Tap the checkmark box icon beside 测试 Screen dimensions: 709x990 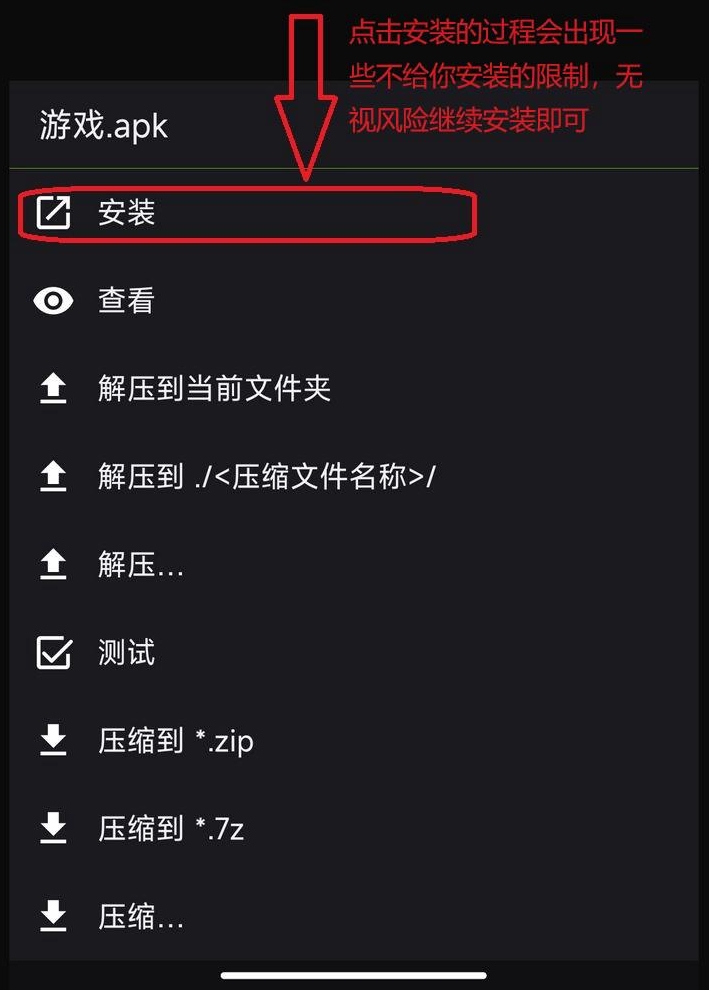point(54,652)
